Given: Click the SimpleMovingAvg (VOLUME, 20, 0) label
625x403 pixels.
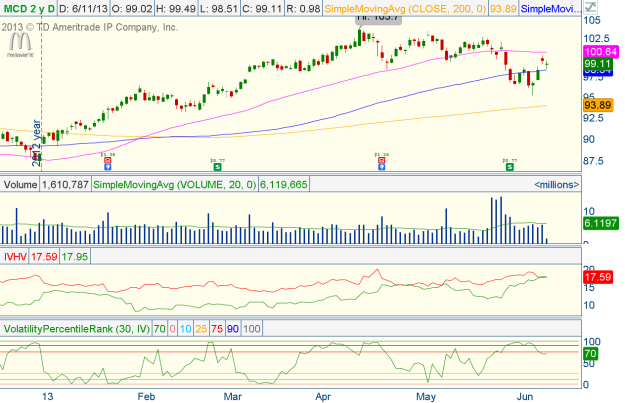Looking at the screenshot, I should coord(175,185).
